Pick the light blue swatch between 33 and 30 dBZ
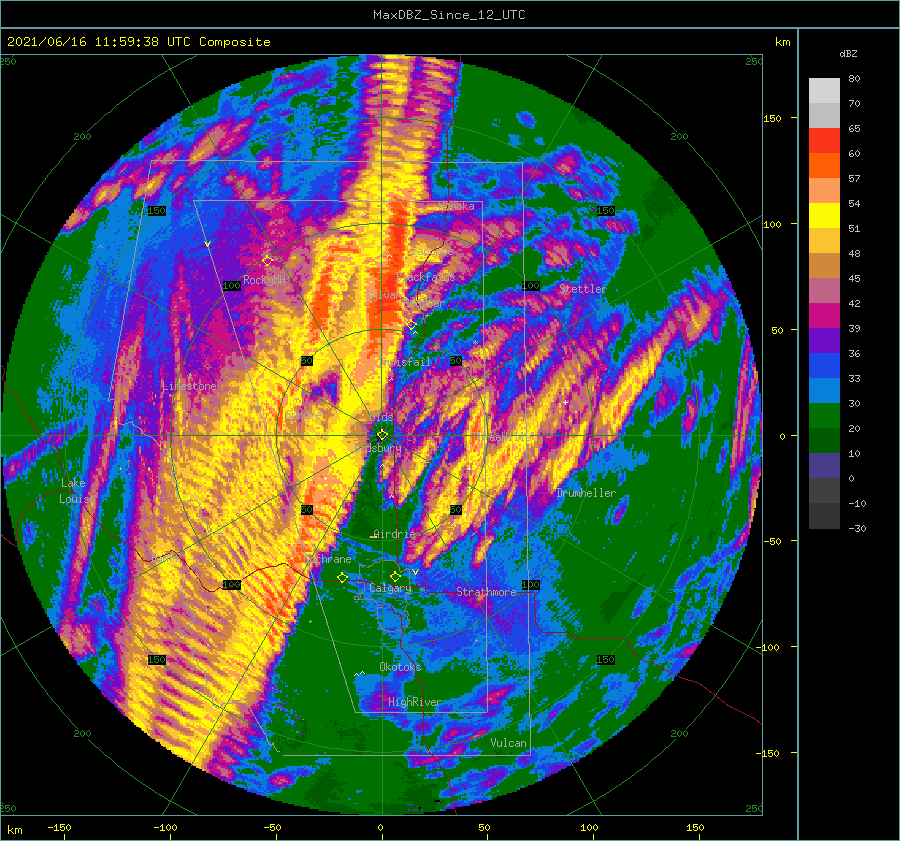The image size is (900, 841). [824, 390]
